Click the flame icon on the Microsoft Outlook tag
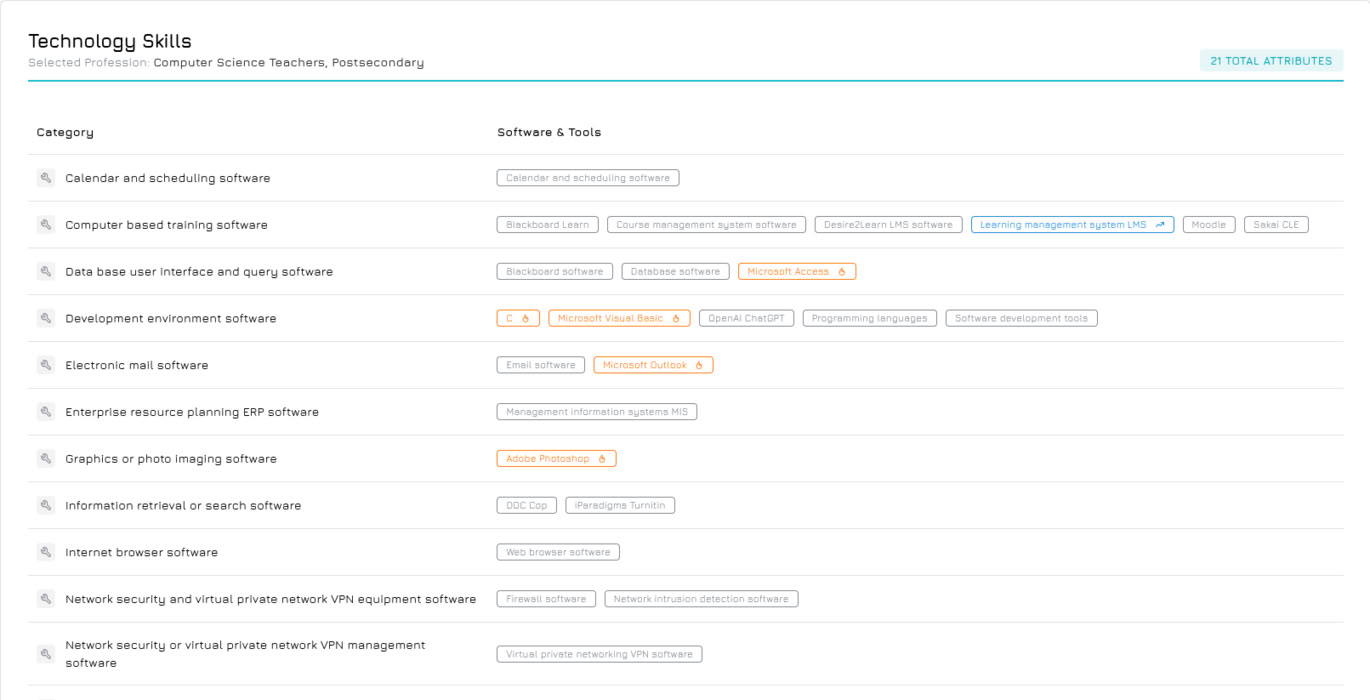The width and height of the screenshot is (1370, 700). point(699,366)
